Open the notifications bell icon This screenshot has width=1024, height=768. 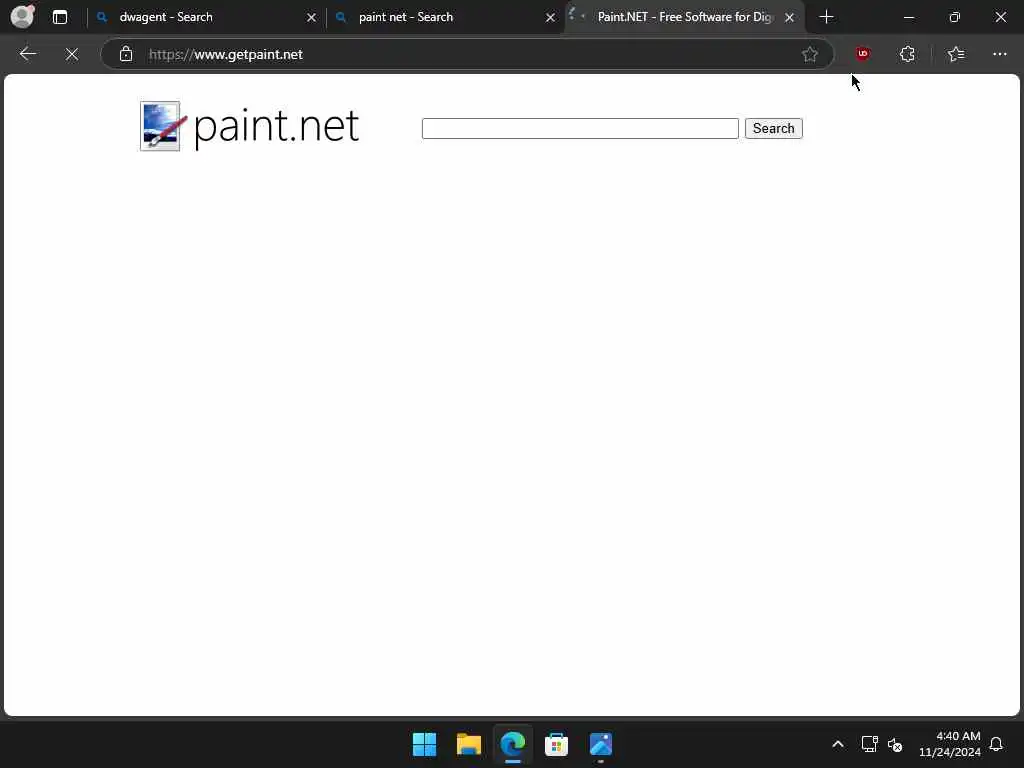(x=996, y=744)
